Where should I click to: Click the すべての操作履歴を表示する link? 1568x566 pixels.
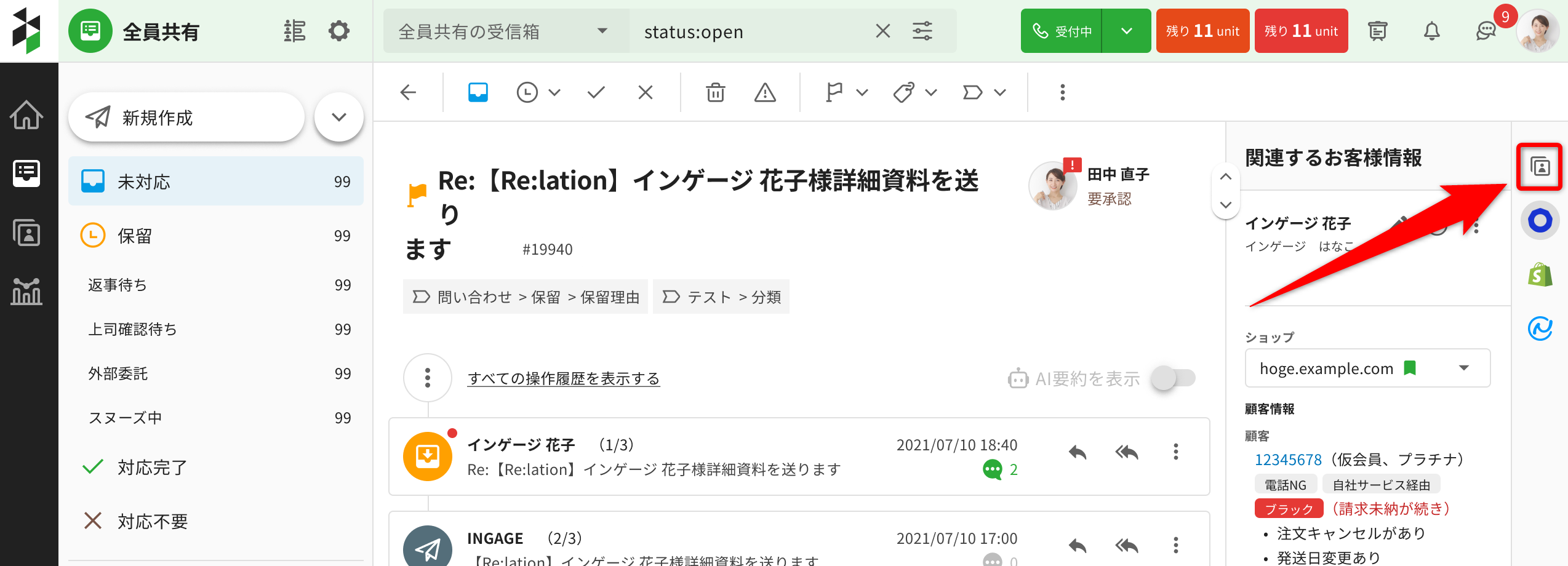click(563, 378)
